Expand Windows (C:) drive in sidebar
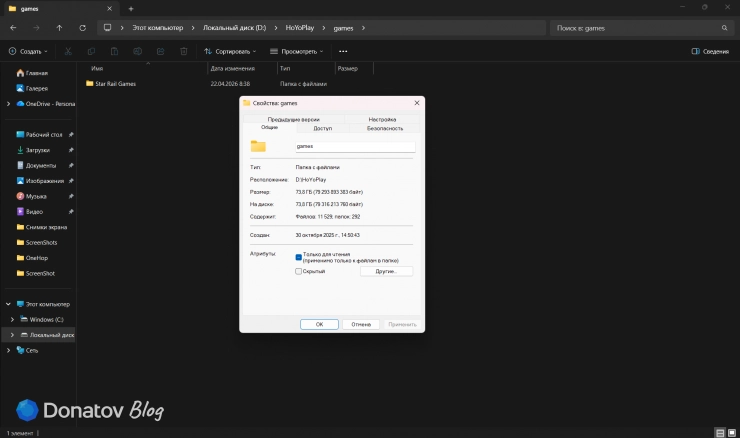Screen dimensions: 740x438 click(12, 320)
